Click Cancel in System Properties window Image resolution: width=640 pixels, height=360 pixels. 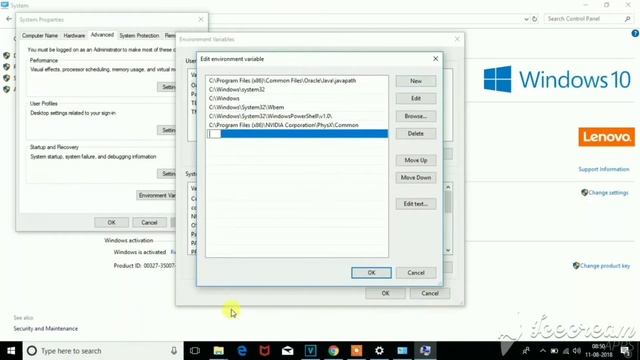[149, 222]
